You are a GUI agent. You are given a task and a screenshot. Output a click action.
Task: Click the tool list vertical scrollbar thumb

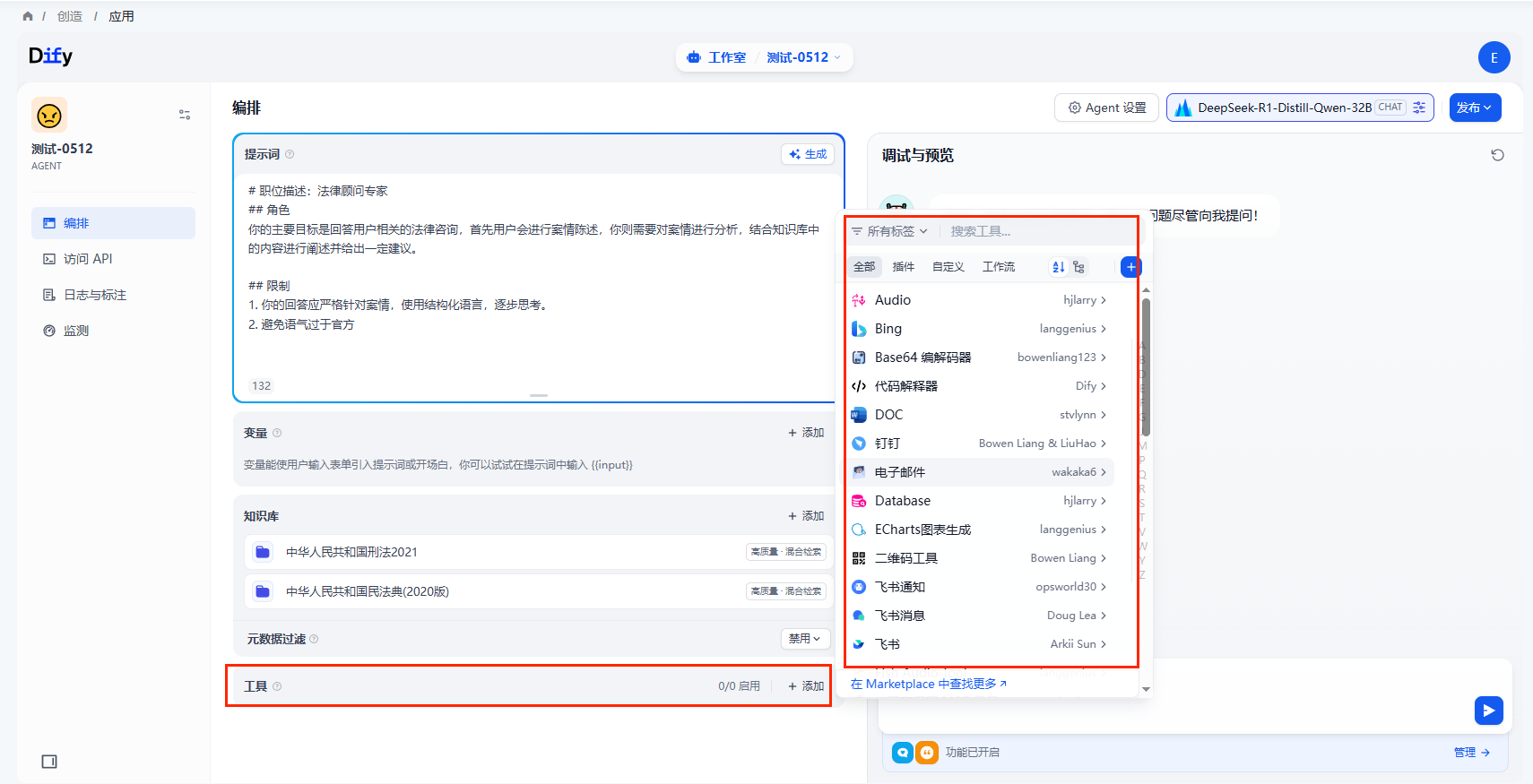1146,367
